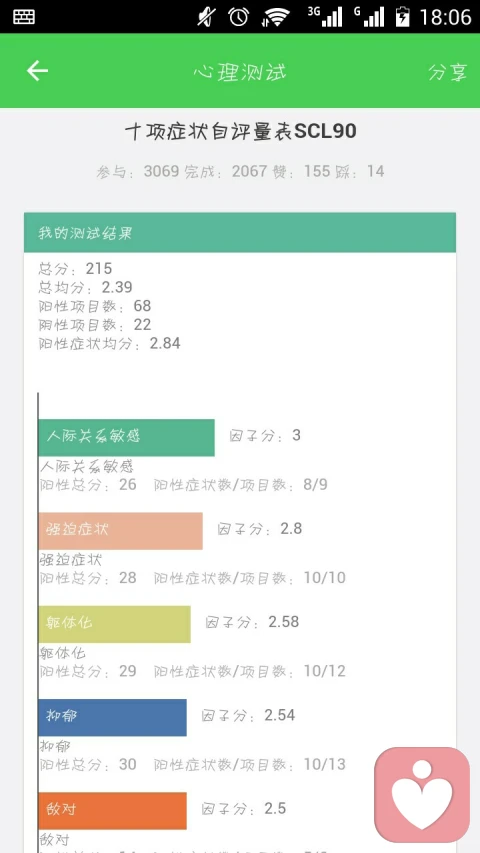The image size is (480, 853).
Task: Tap the pink heart floating icon
Action: click(422, 794)
